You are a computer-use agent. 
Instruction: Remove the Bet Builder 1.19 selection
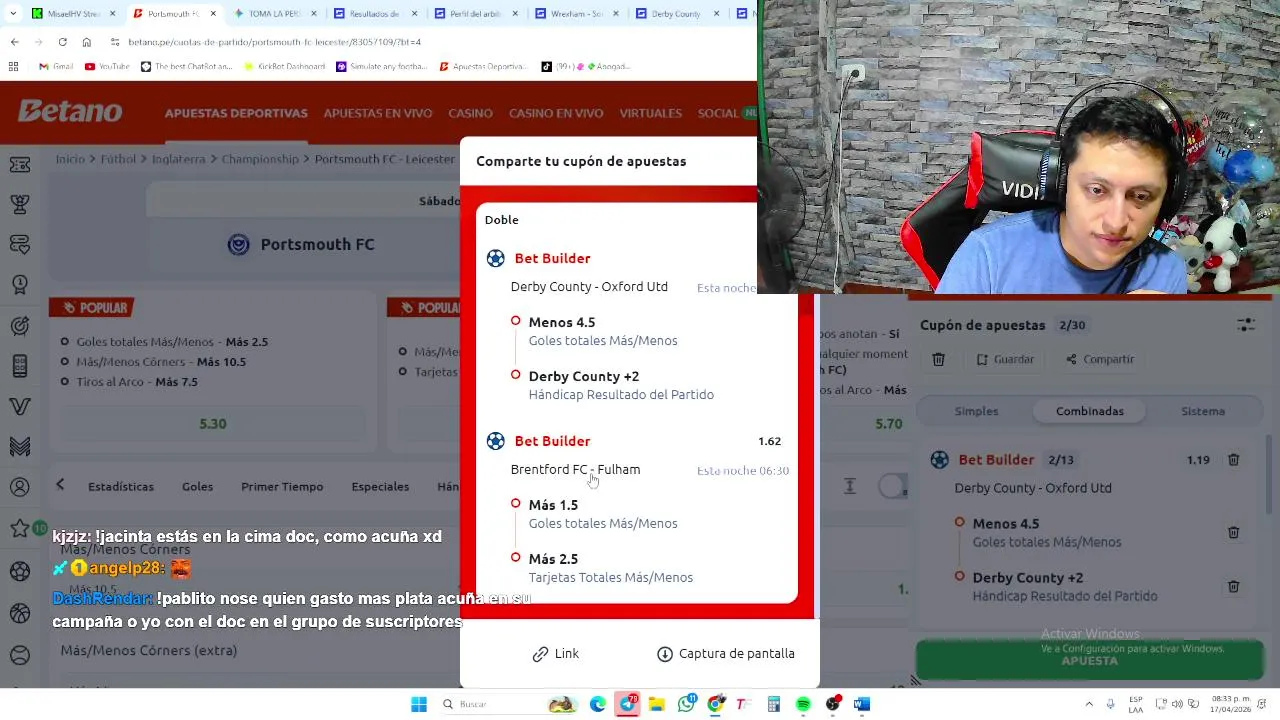tap(1233, 460)
